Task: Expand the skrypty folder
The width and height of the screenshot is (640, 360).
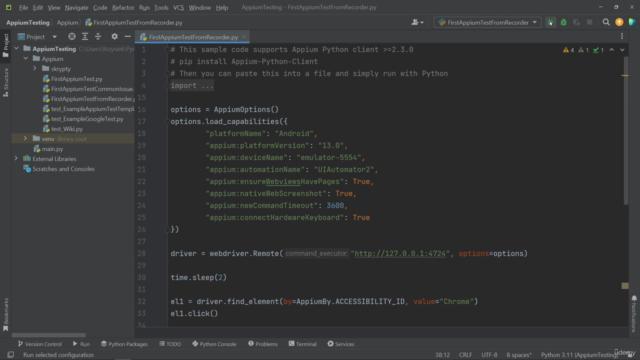Action: point(35,69)
